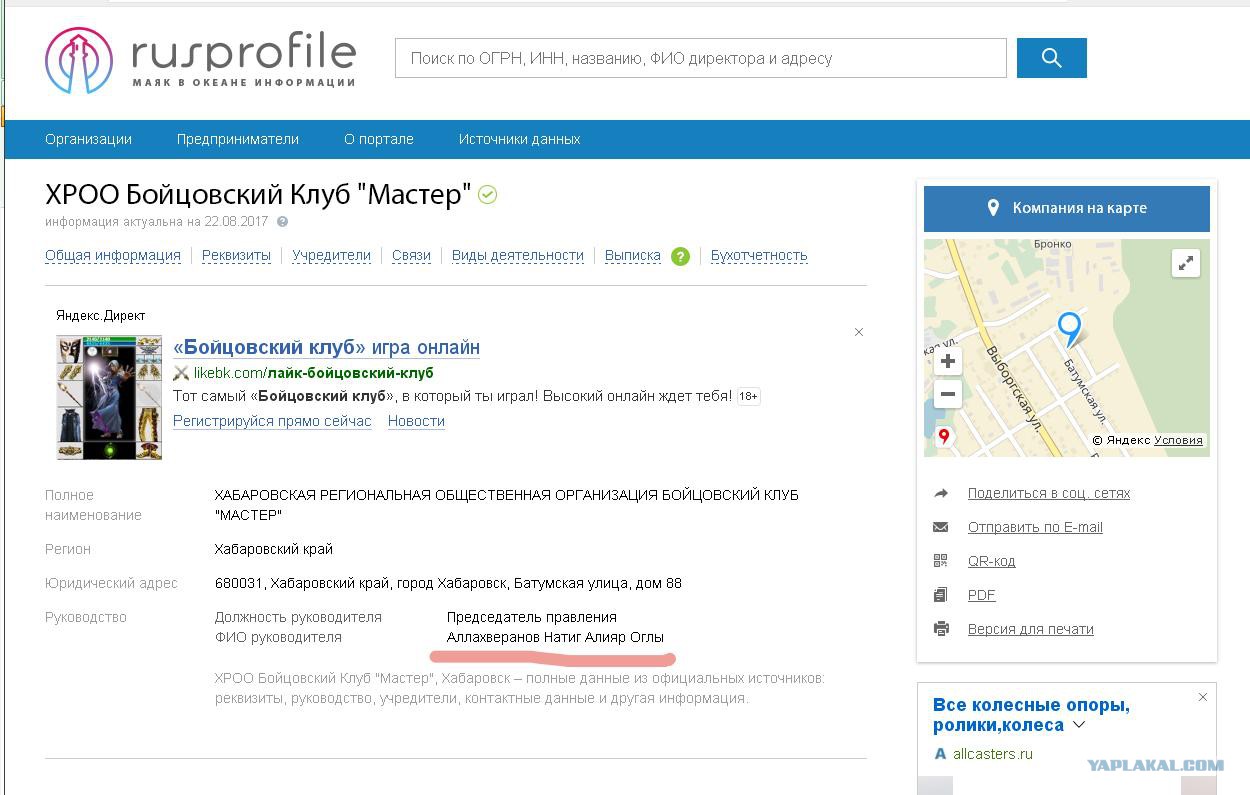Click the name Аллахверанов Натиг Алияр Оглы
This screenshot has height=795, width=1250.
pyautogui.click(x=555, y=637)
